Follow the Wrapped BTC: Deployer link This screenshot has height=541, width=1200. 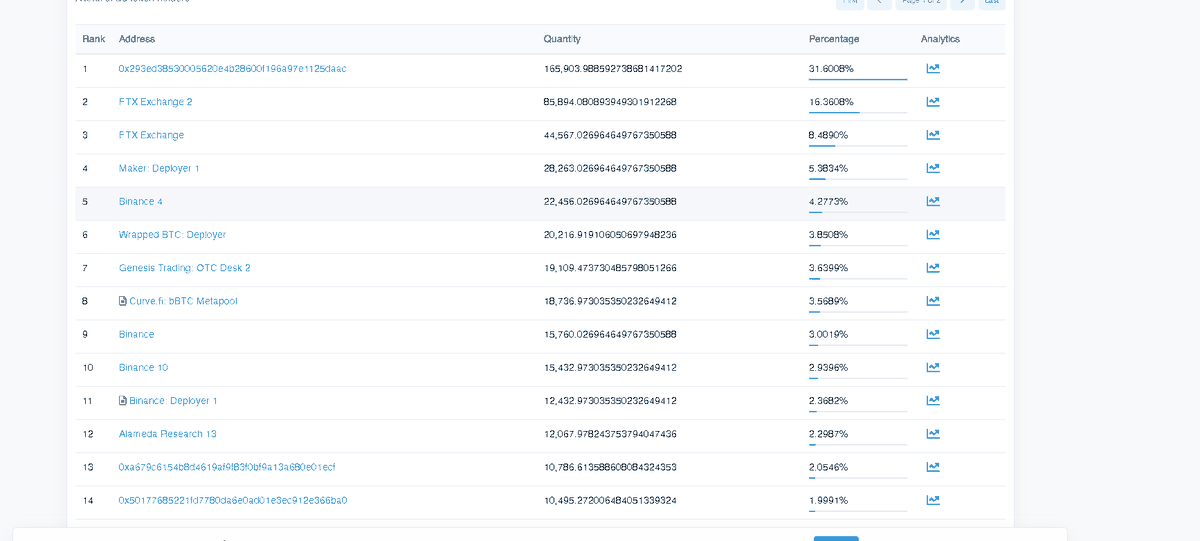172,235
